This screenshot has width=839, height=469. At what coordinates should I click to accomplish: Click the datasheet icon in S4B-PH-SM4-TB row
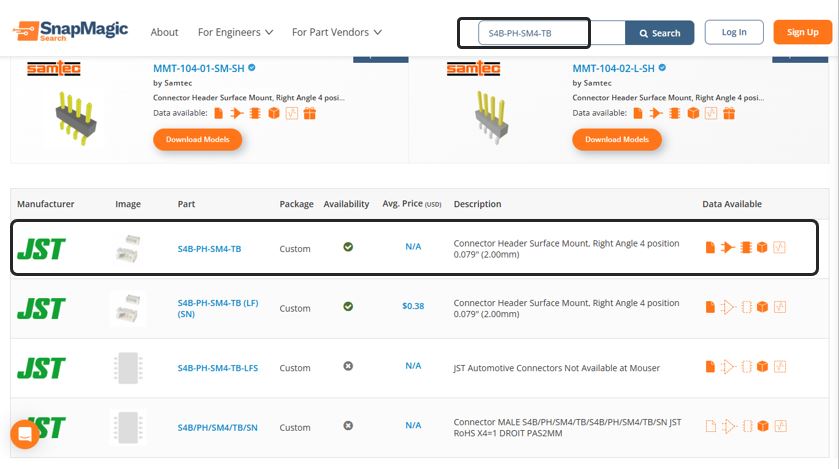[x=710, y=248]
